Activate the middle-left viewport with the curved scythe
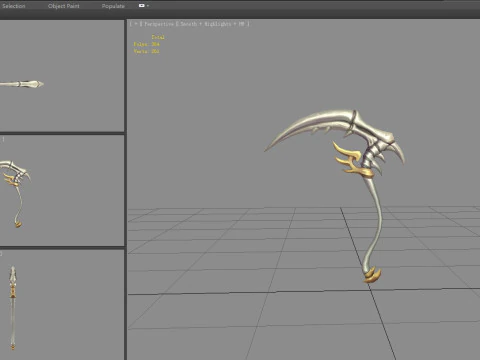 pos(62,190)
